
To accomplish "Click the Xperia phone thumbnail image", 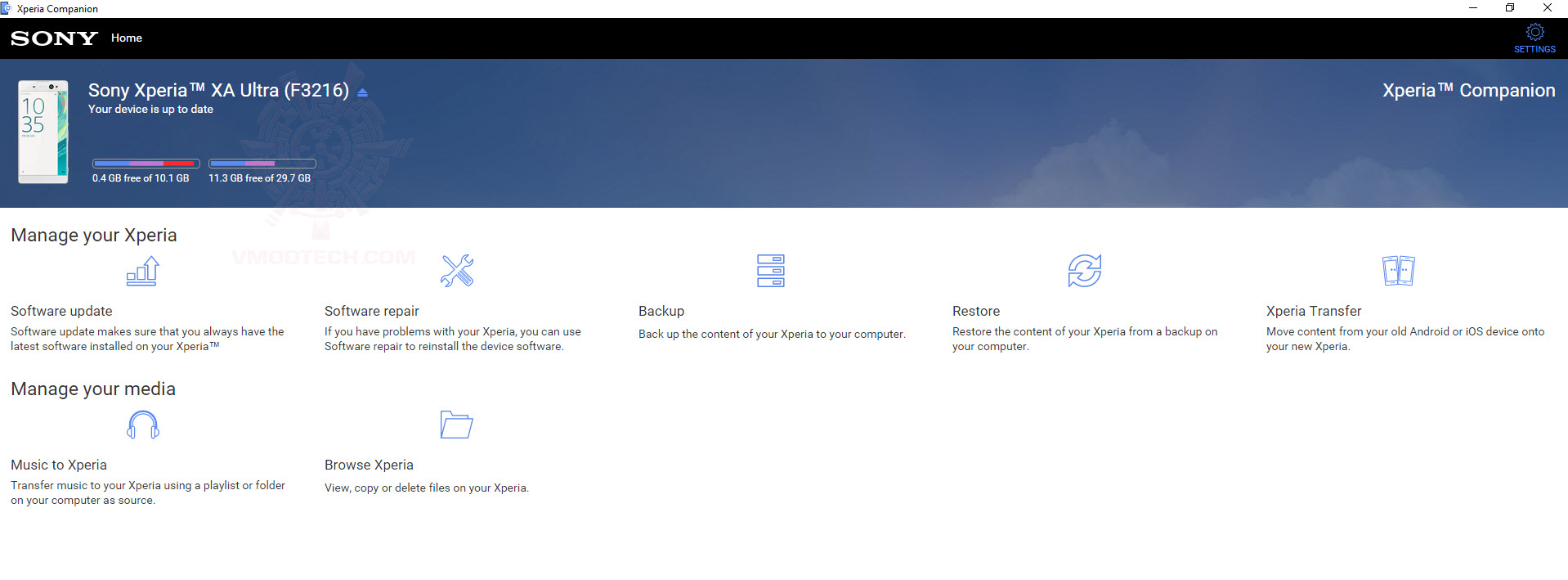I will point(43,132).
